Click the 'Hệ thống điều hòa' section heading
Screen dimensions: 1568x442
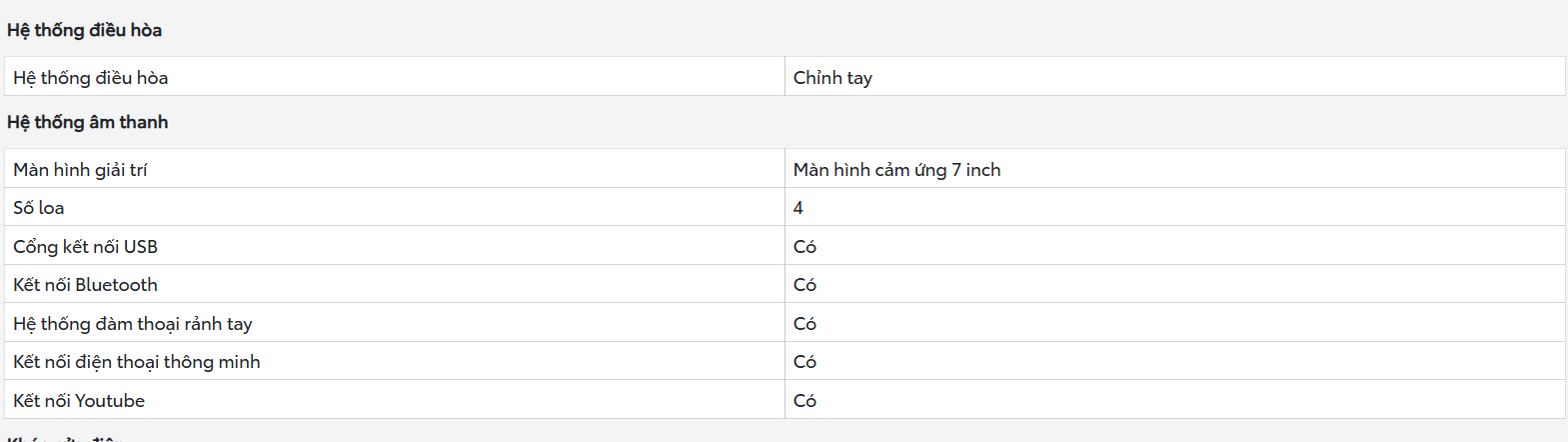point(84,30)
